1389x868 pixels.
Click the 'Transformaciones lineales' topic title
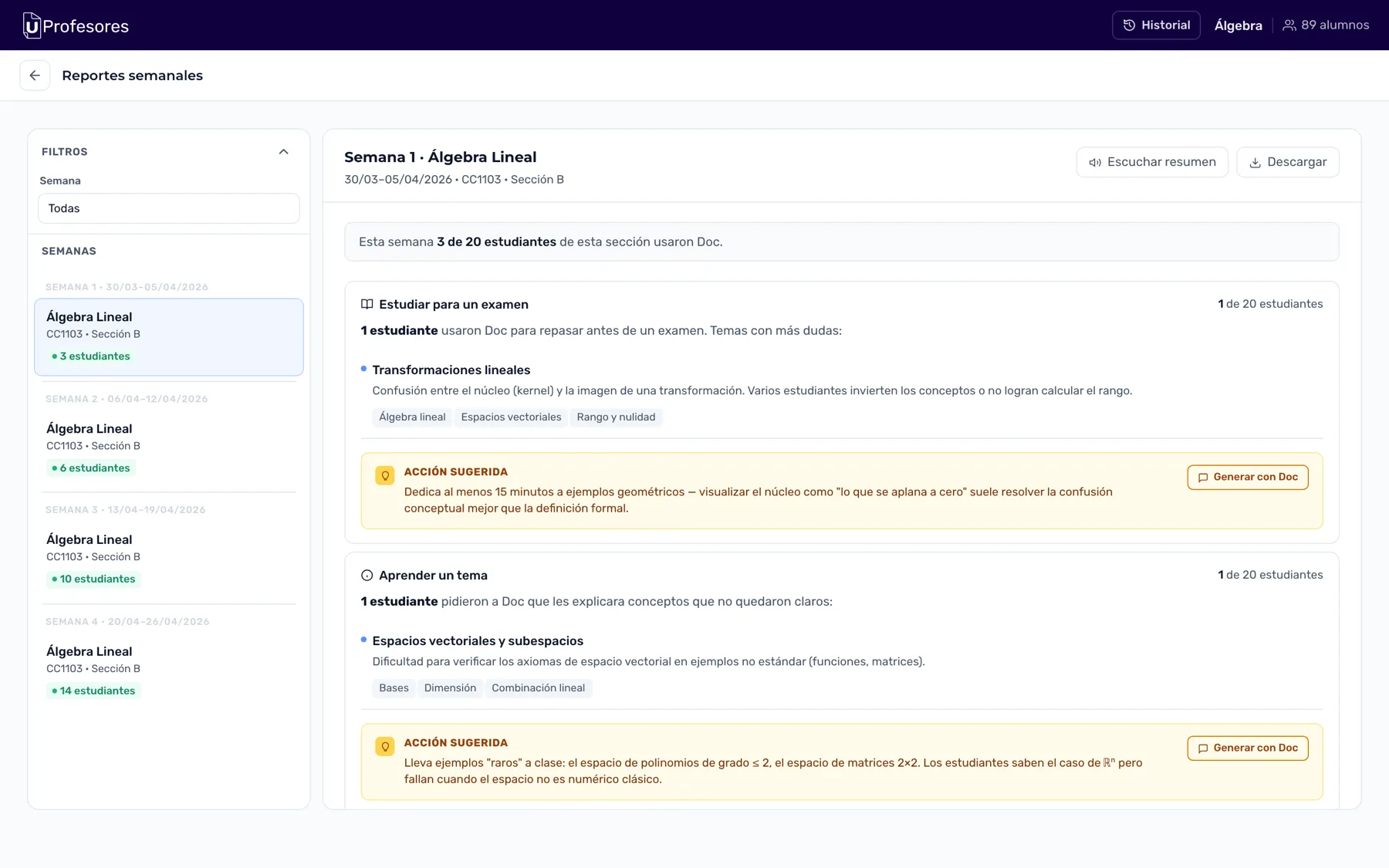pyautogui.click(x=451, y=370)
